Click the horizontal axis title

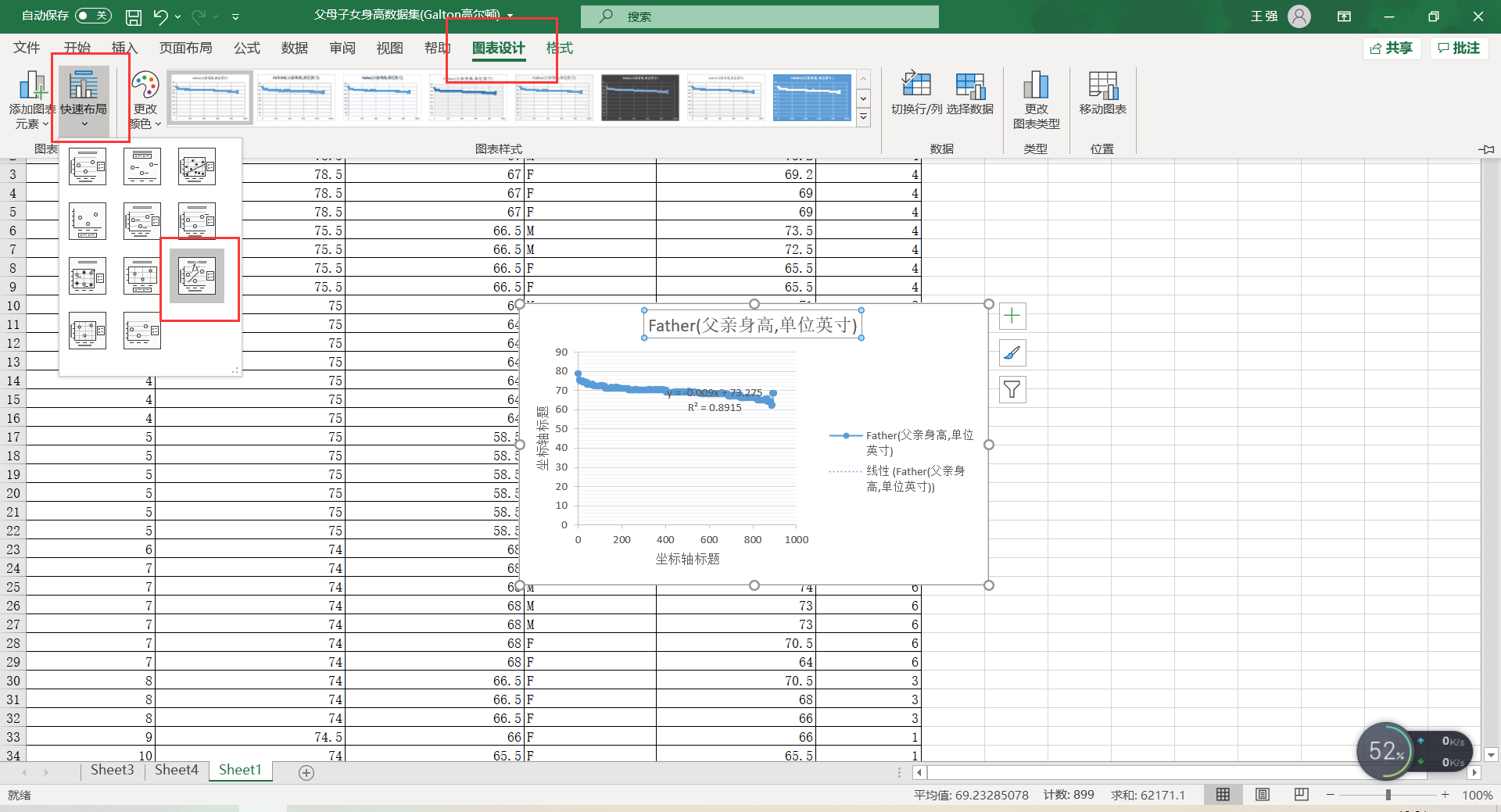coord(687,559)
